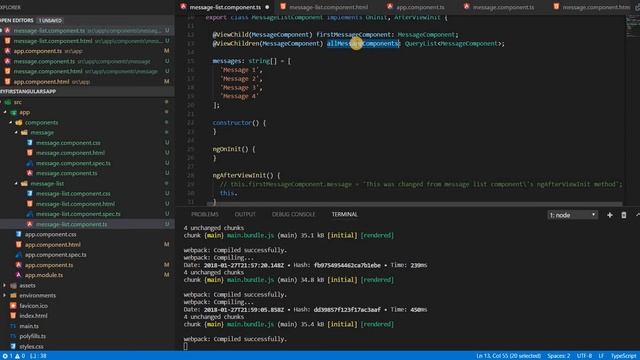Click the unsaved dot on message-list.component.ts tab
640x360 pixels.
pyautogui.click(x=267, y=7)
